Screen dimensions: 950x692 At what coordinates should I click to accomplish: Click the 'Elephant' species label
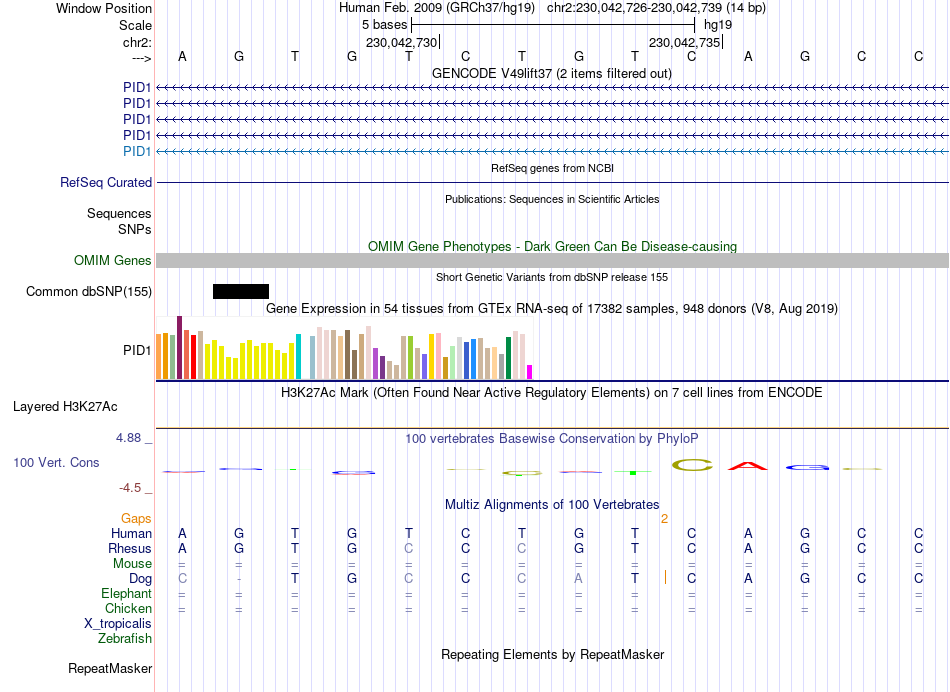127,593
